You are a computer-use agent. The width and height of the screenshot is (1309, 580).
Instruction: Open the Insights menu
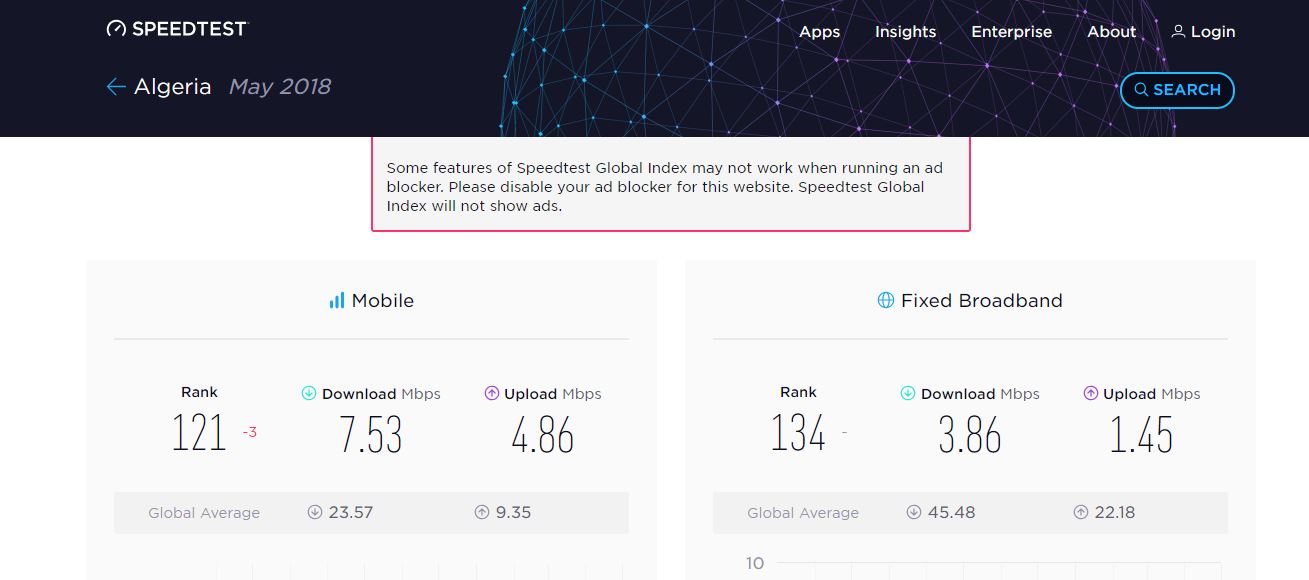click(906, 32)
